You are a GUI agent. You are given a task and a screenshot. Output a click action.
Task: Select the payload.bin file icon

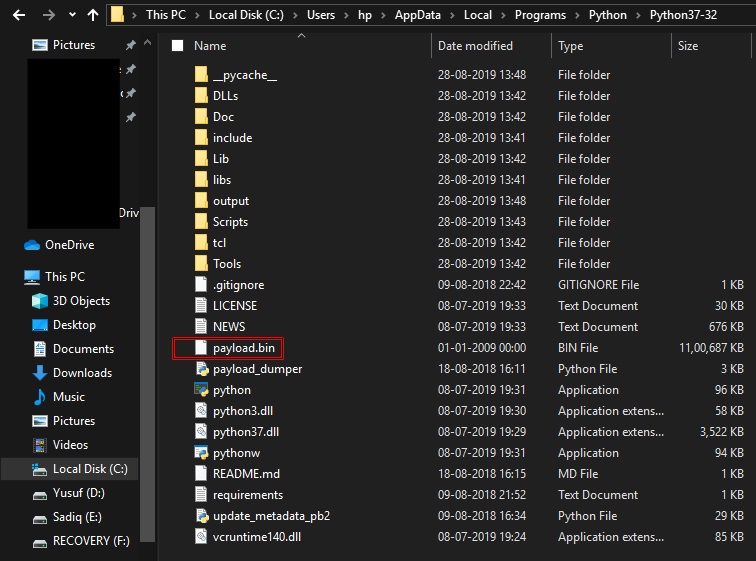(201, 347)
